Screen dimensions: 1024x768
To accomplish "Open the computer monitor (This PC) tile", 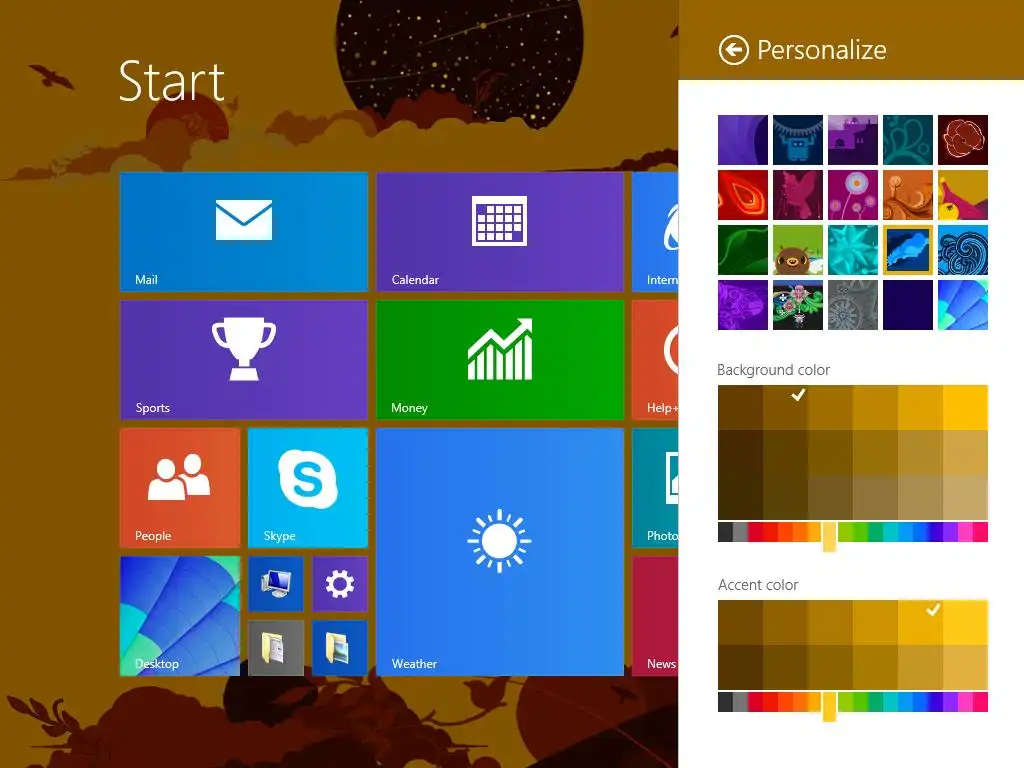I will pos(276,583).
